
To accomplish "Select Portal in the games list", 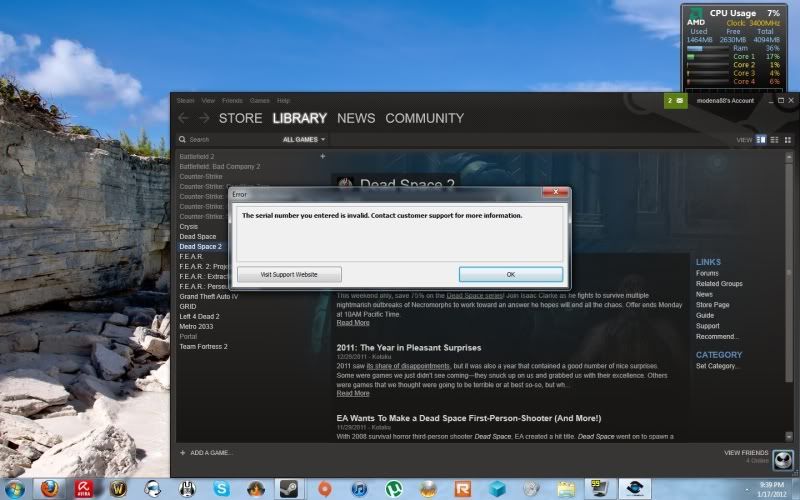I will (x=188, y=336).
